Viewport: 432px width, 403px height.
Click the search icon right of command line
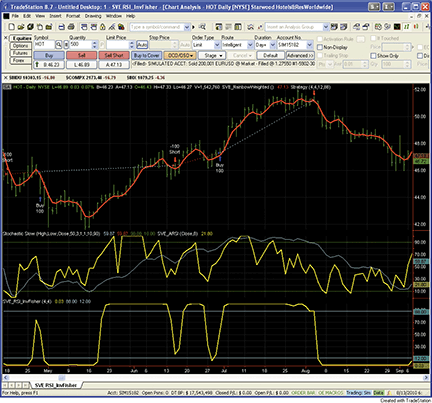pos(202,27)
